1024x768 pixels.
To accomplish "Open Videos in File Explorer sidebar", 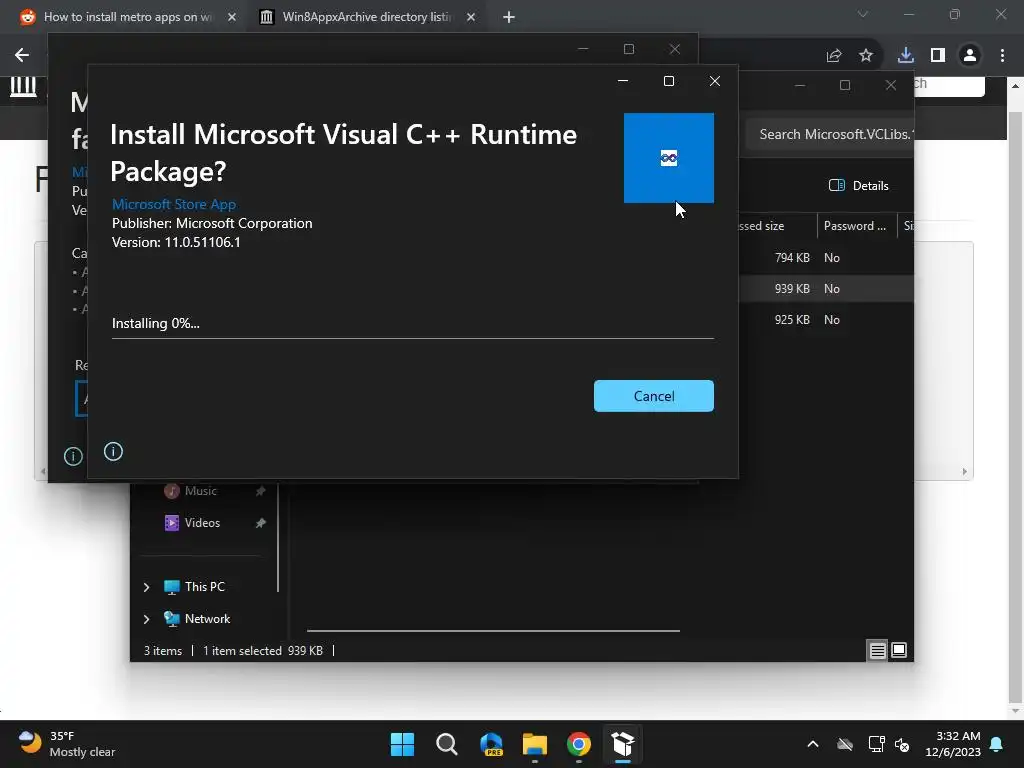I will tap(202, 522).
